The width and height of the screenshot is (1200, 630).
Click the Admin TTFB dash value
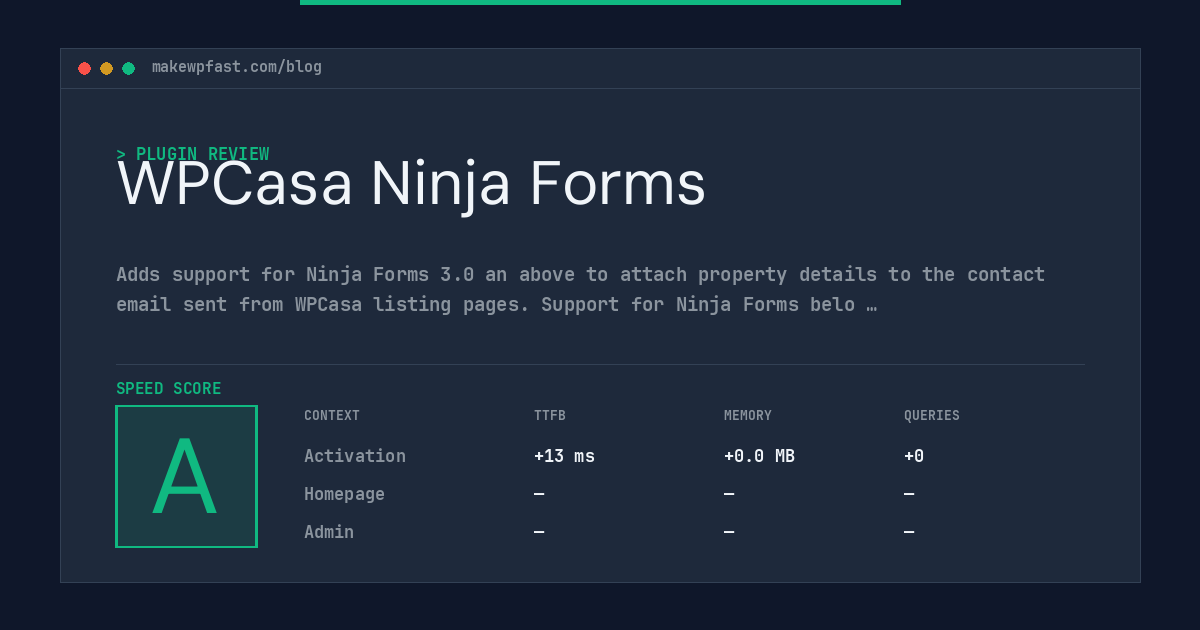click(539, 532)
